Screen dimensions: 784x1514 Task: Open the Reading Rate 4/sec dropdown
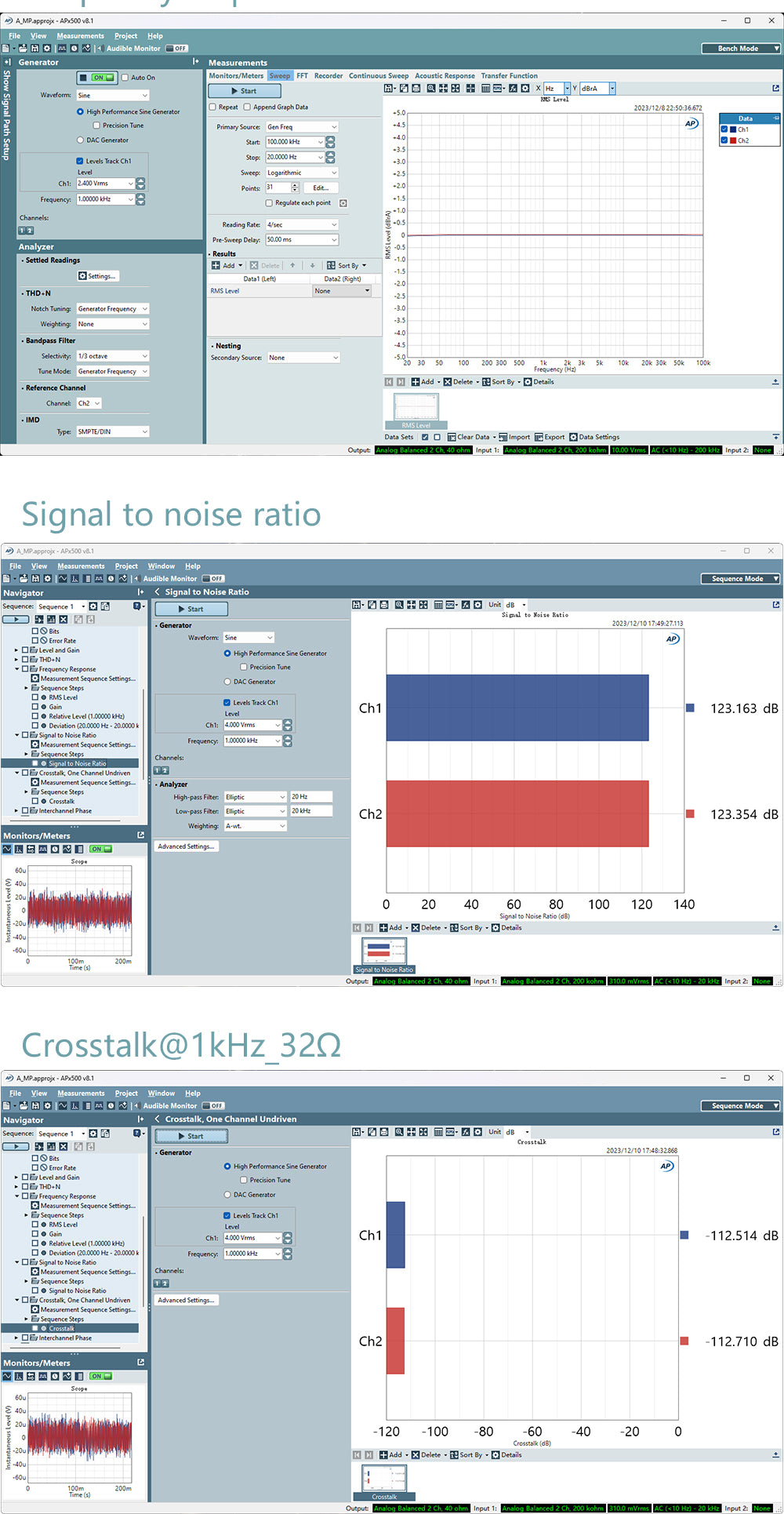tap(302, 224)
